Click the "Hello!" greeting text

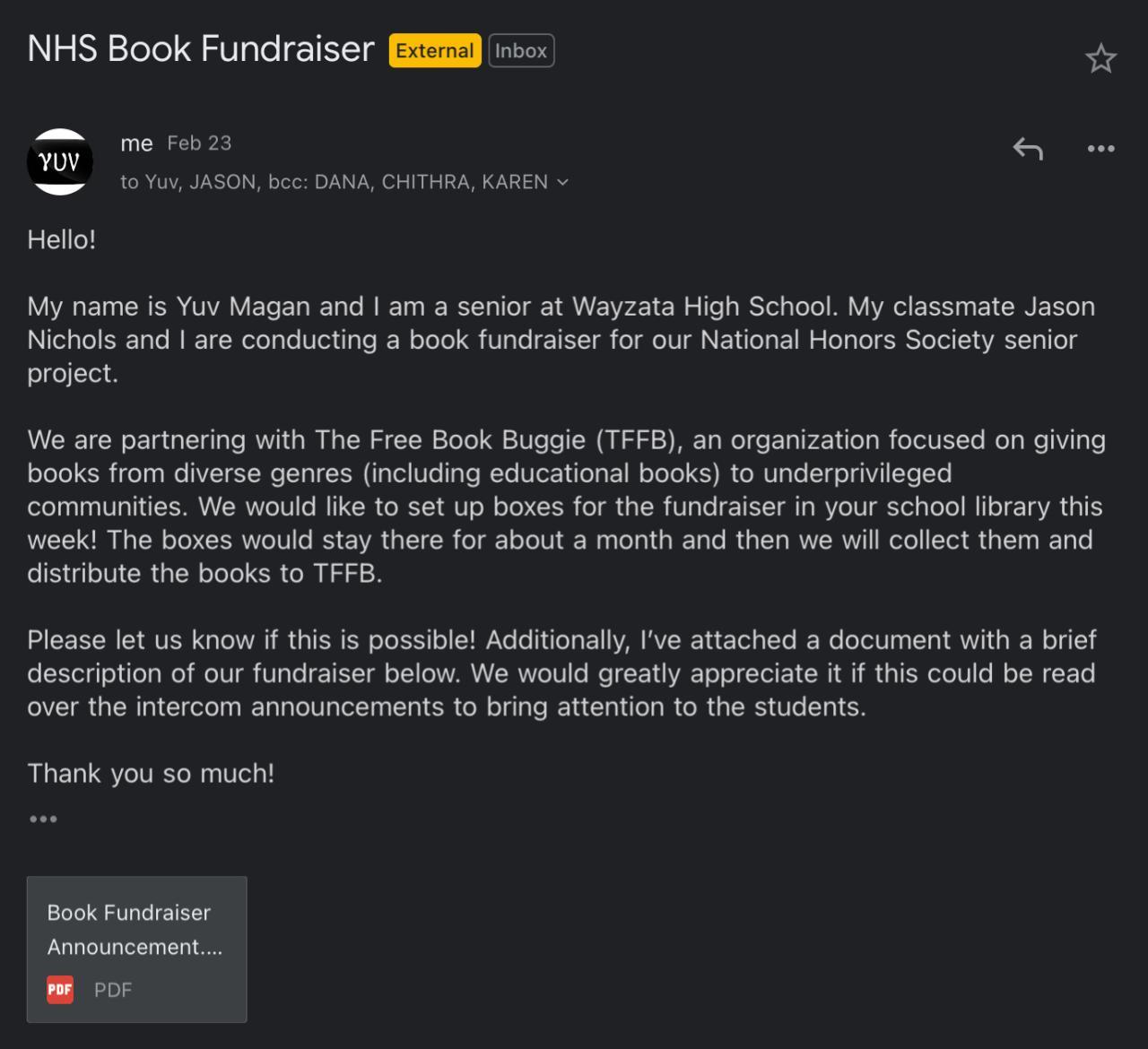tap(62, 239)
